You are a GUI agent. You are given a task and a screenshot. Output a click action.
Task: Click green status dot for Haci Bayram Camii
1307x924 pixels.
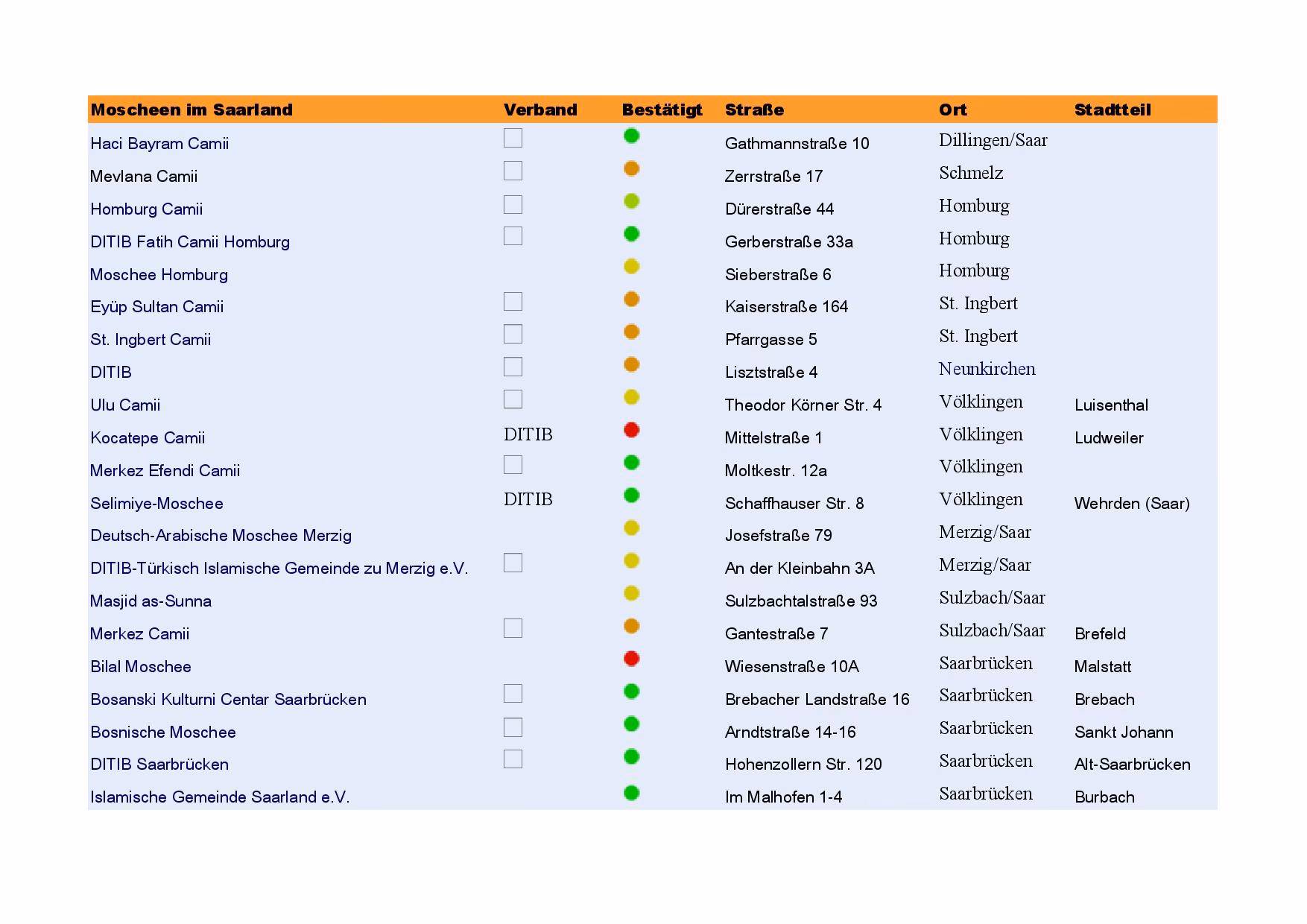coord(631,136)
